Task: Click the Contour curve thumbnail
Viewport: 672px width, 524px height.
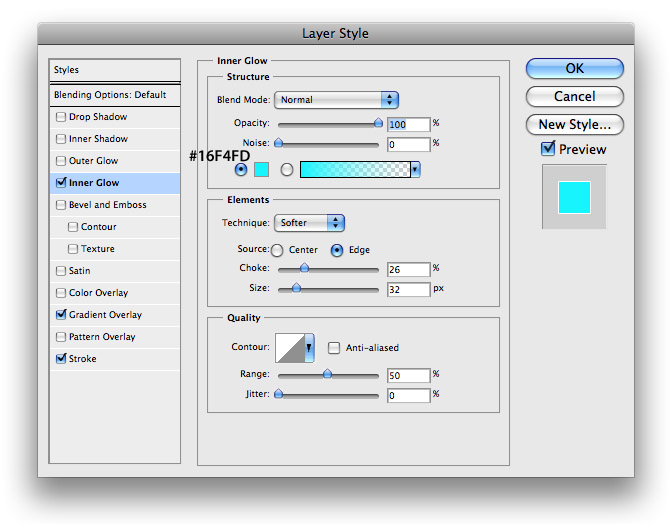Action: [x=290, y=348]
